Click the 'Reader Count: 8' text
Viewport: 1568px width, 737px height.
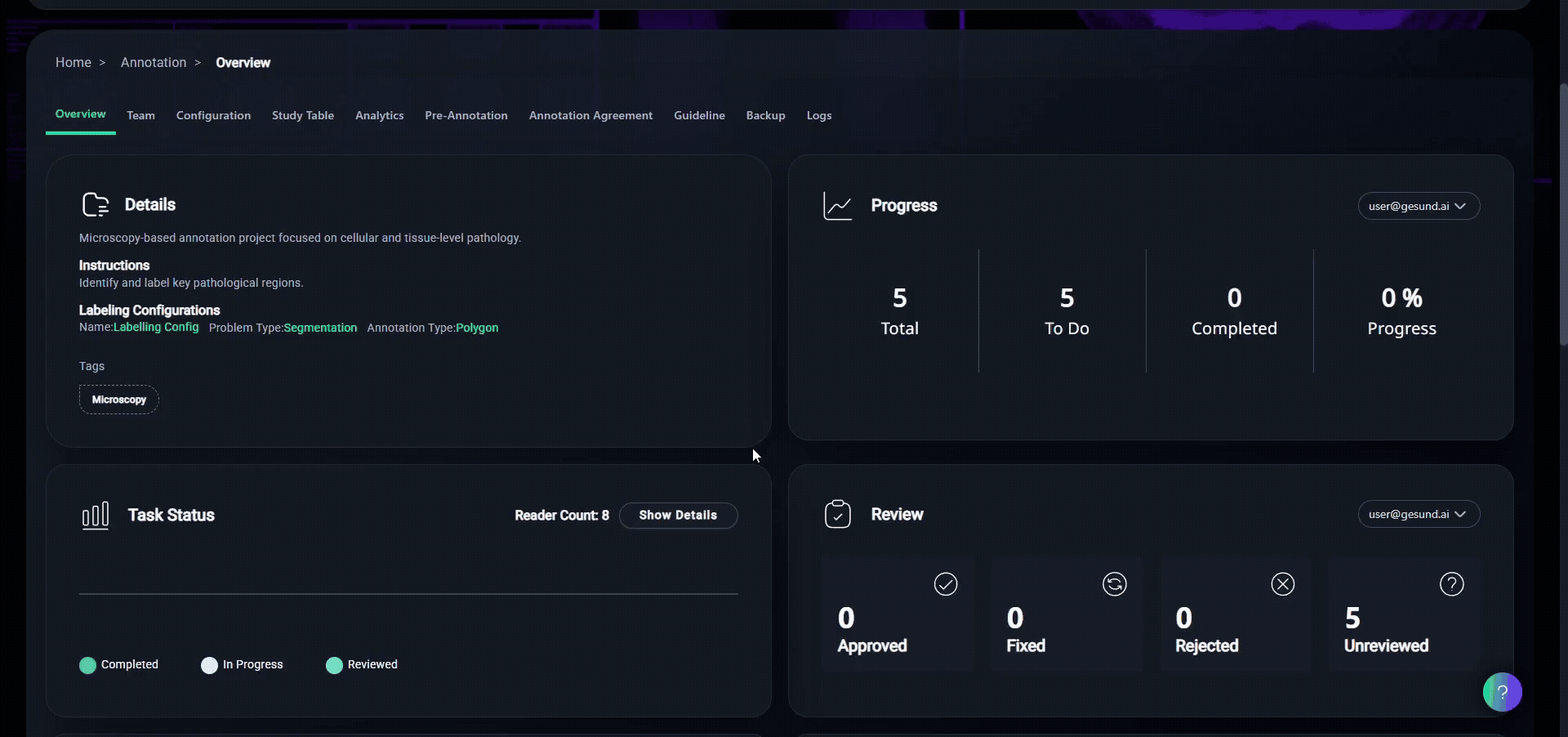[x=562, y=516]
